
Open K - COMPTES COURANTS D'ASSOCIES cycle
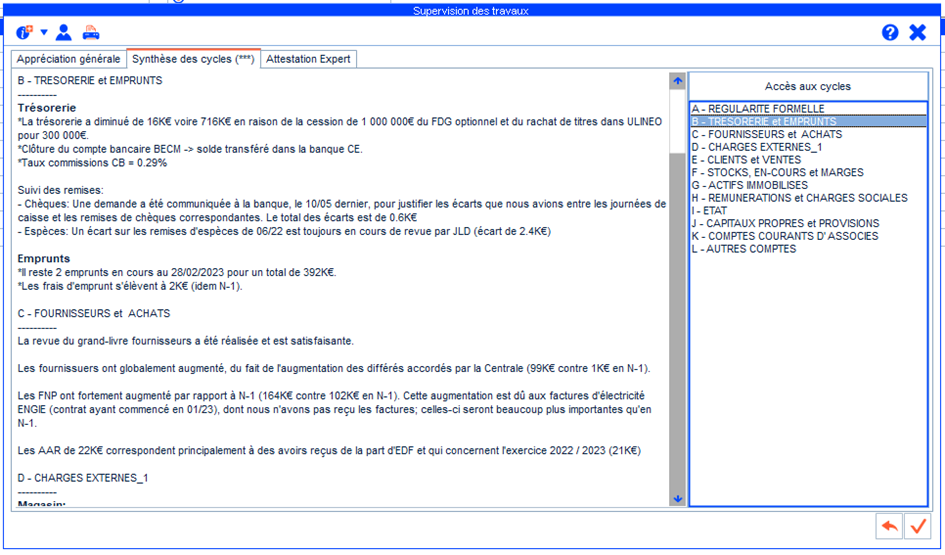pos(785,236)
